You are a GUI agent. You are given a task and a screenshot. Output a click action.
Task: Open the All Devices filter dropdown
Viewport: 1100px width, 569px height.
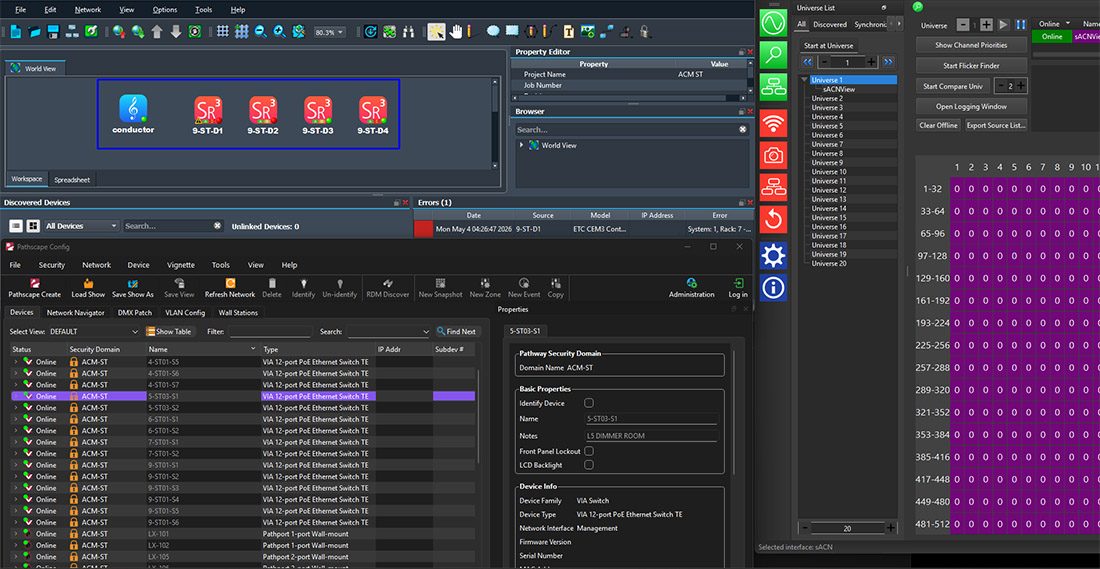81,226
